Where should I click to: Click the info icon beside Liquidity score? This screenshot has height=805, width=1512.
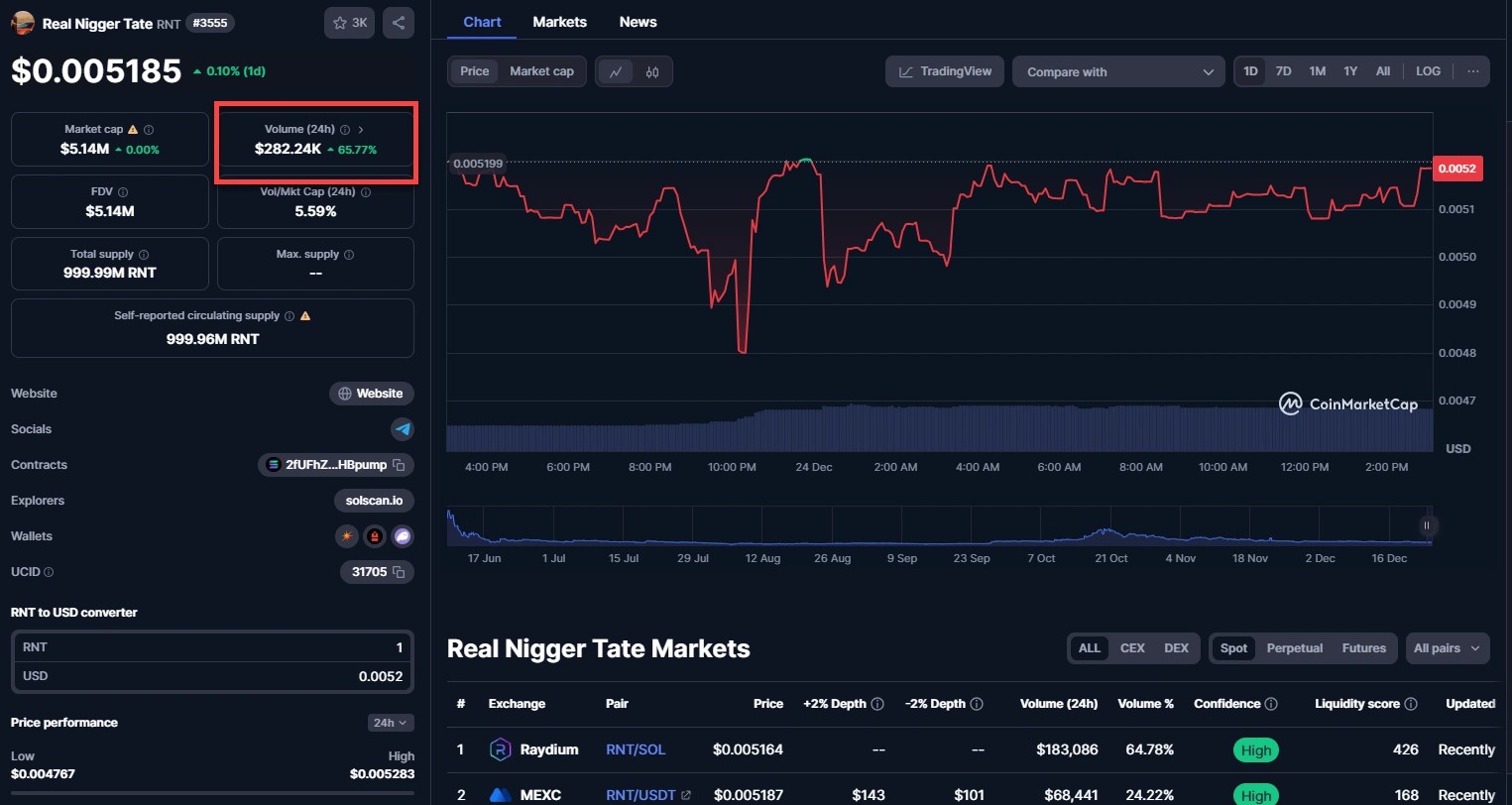[x=1411, y=704]
